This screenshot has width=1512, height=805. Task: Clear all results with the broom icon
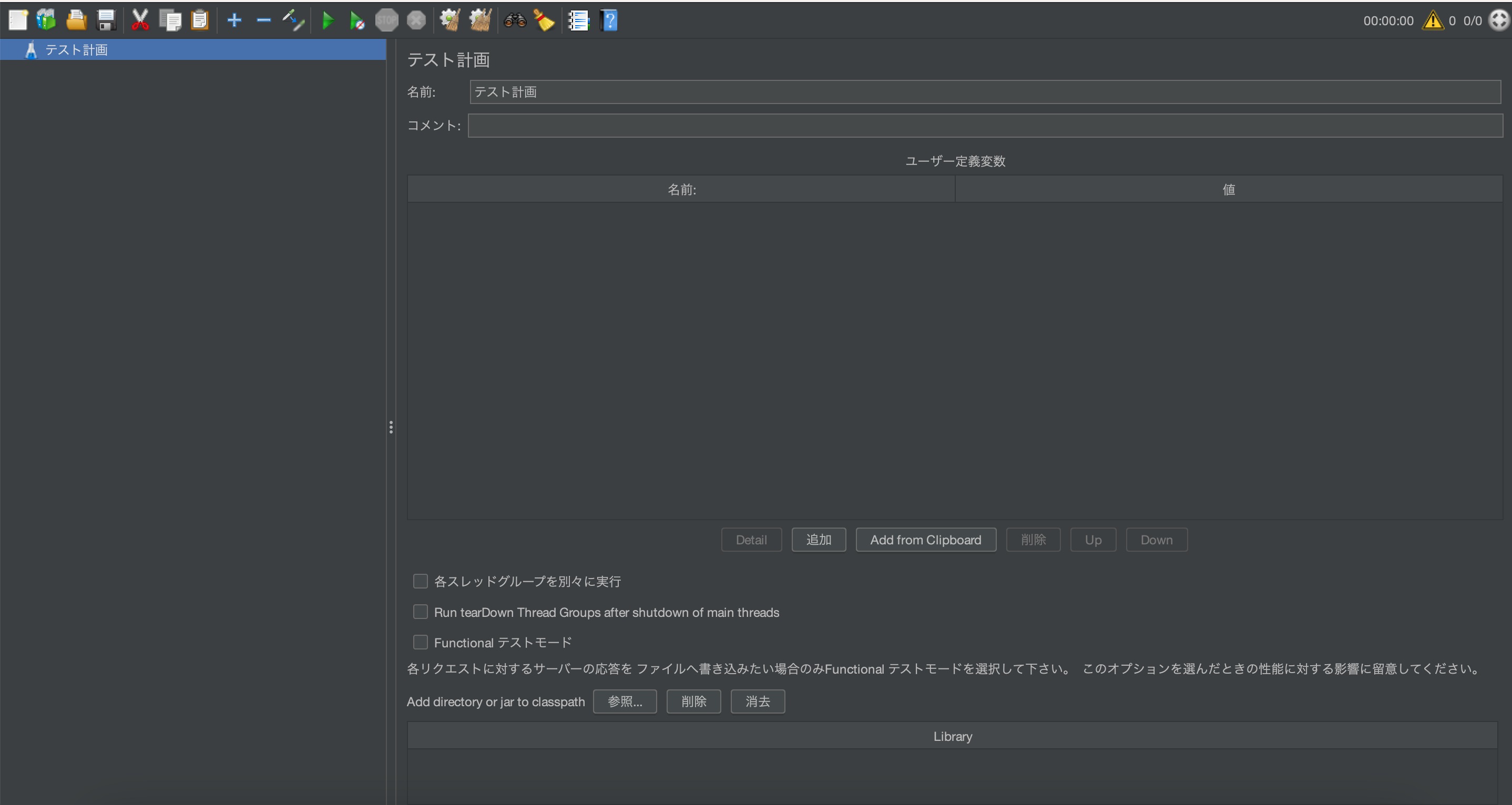(479, 19)
